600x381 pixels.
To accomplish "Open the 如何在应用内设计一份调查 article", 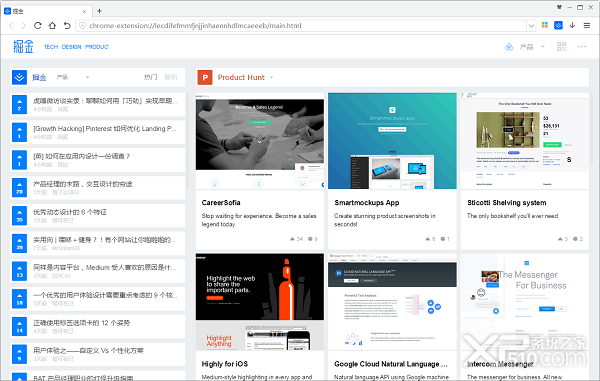I will [x=82, y=156].
